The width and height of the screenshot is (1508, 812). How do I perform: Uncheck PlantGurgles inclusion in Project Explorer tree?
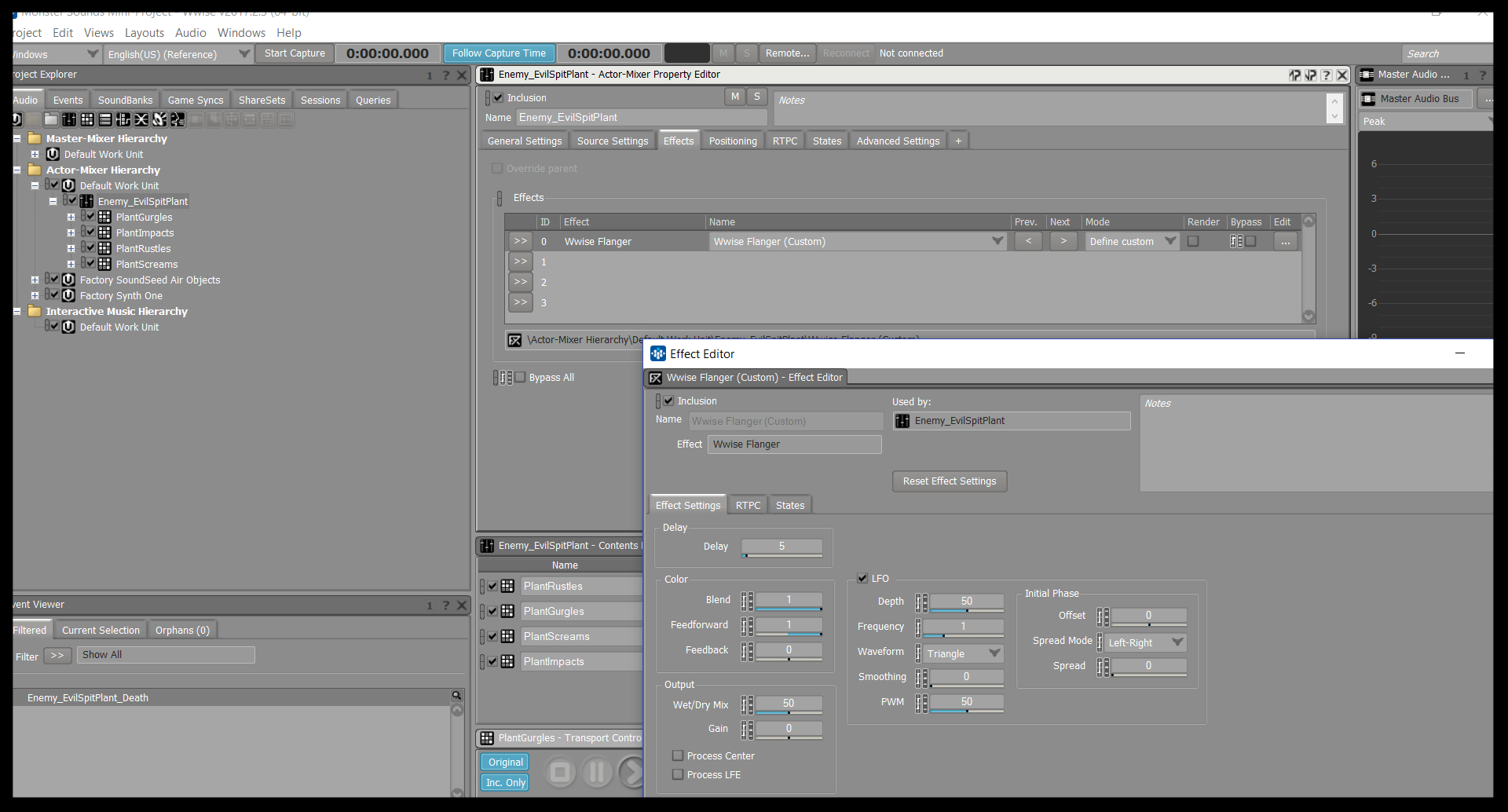tap(90, 216)
